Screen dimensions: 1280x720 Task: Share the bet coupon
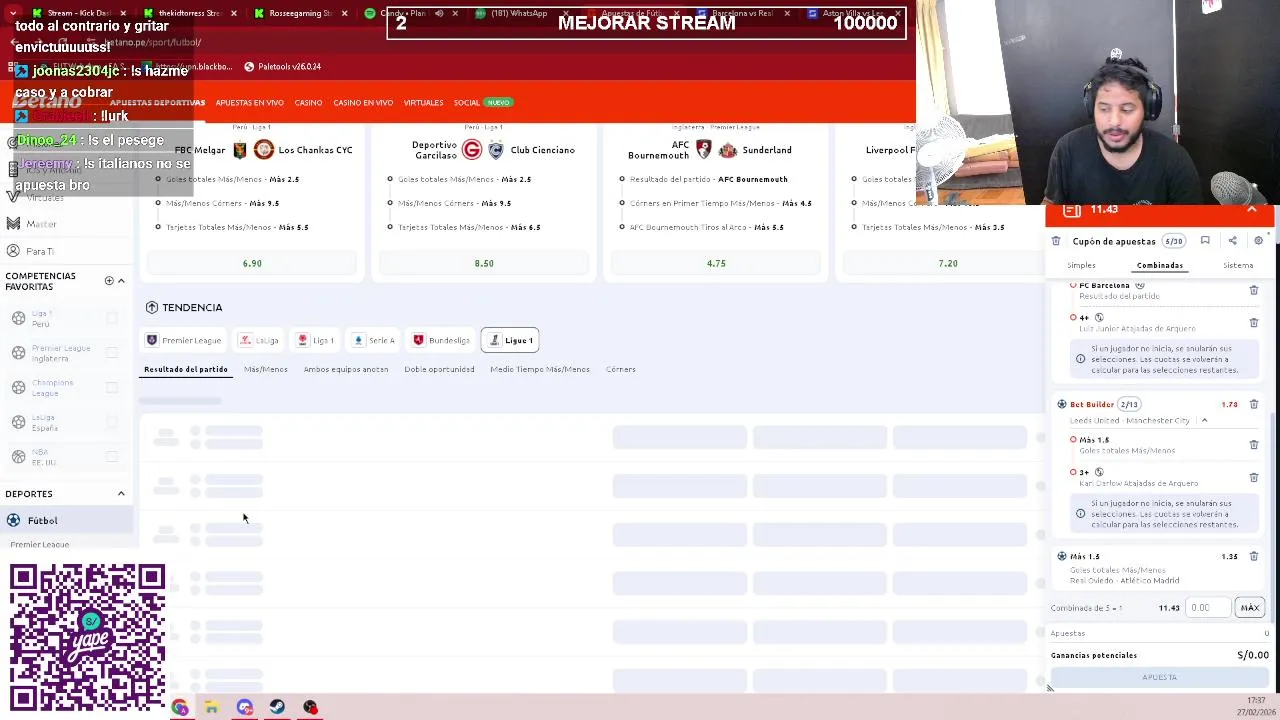point(1232,241)
